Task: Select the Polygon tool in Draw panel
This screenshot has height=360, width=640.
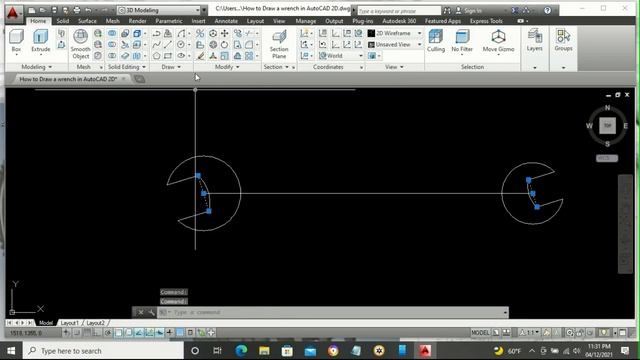Action: 156,56
